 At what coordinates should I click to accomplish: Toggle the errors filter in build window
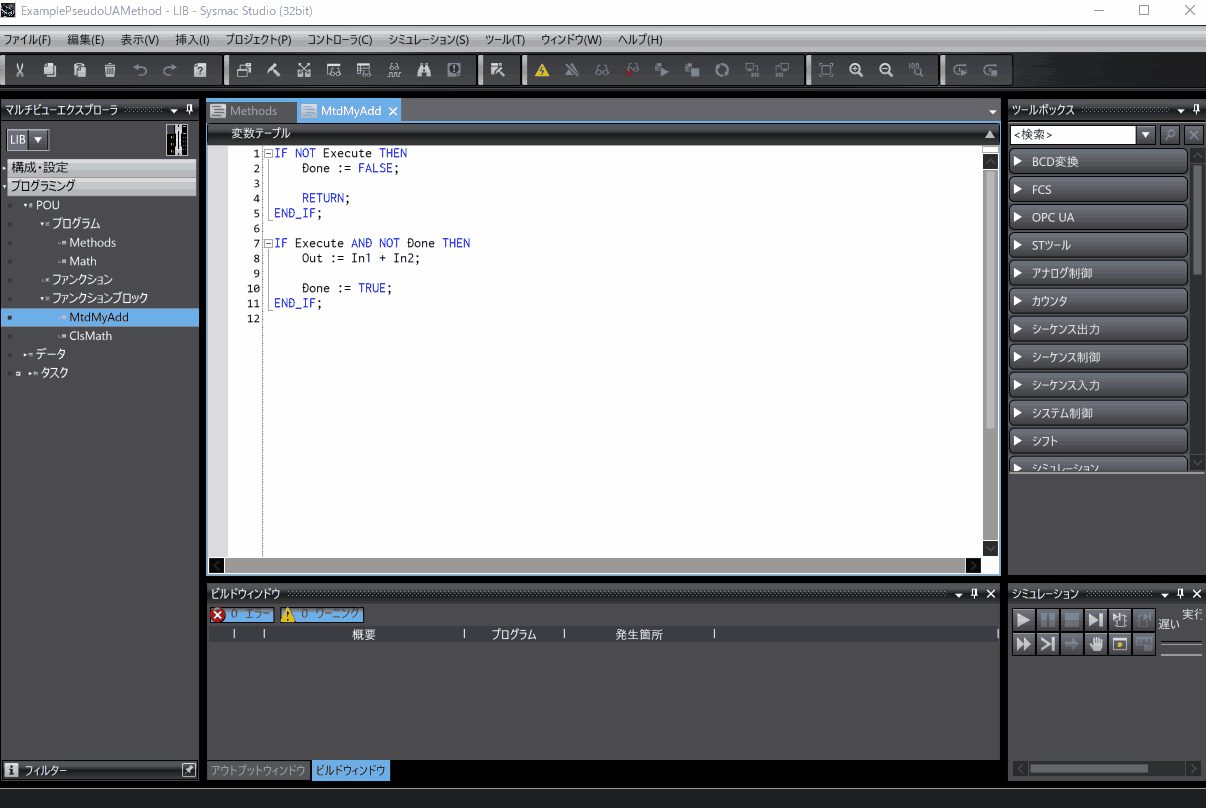point(241,615)
